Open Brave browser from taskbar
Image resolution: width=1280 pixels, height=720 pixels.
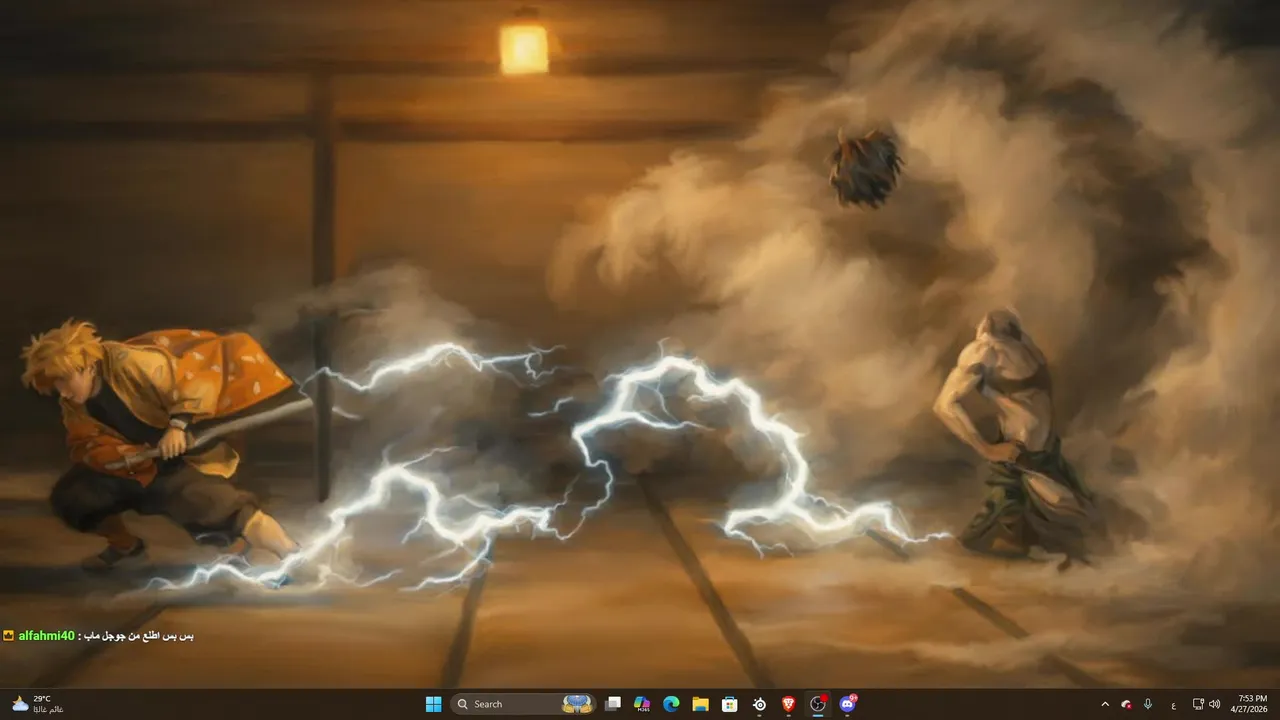coord(789,704)
